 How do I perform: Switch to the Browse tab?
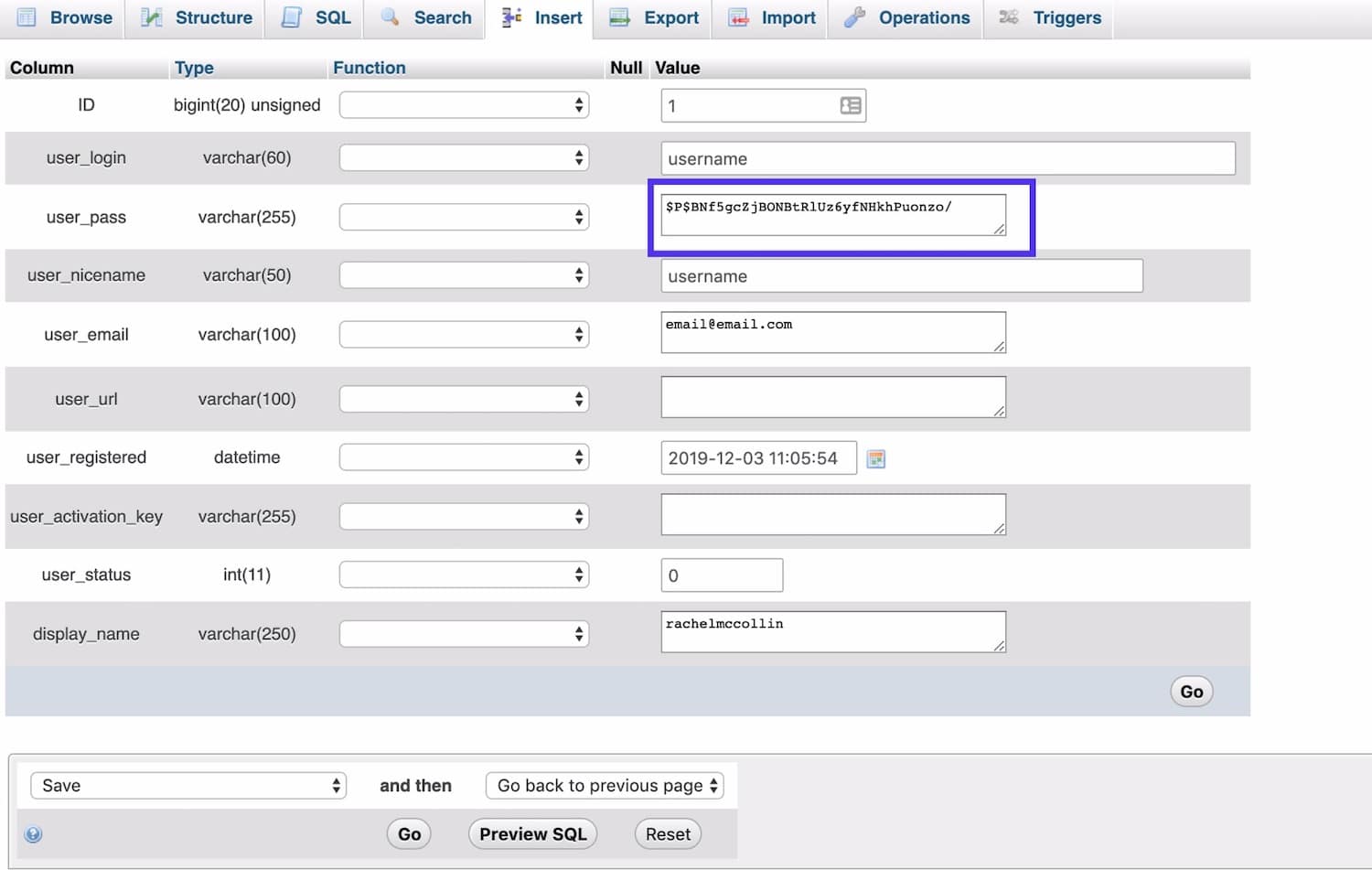[x=27, y=17]
